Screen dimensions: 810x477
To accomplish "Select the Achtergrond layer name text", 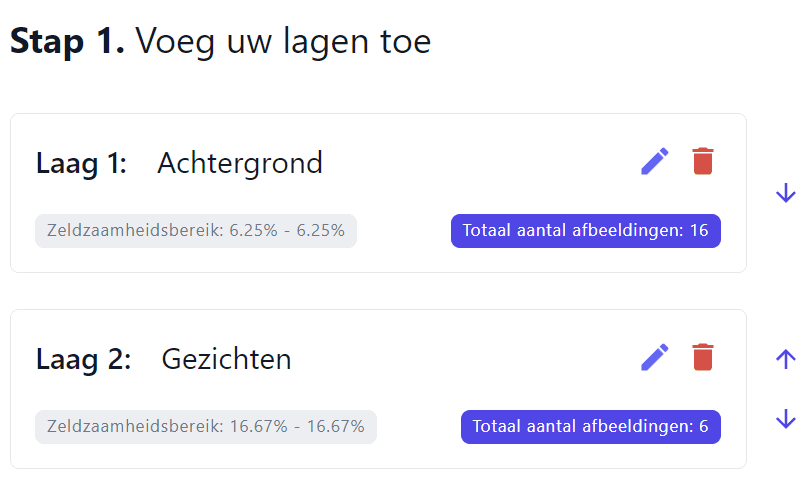I will point(240,164).
